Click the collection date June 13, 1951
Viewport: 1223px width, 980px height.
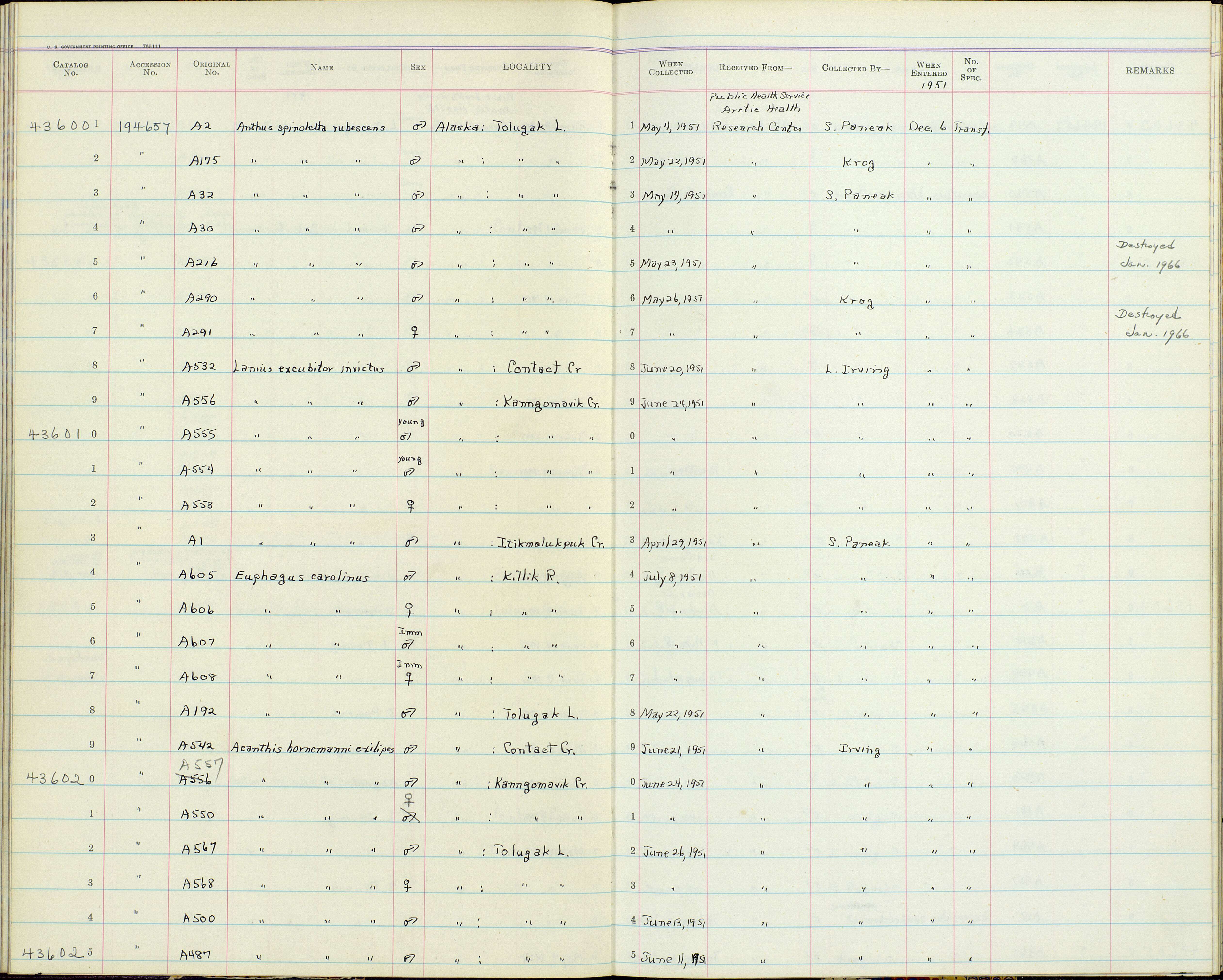674,922
